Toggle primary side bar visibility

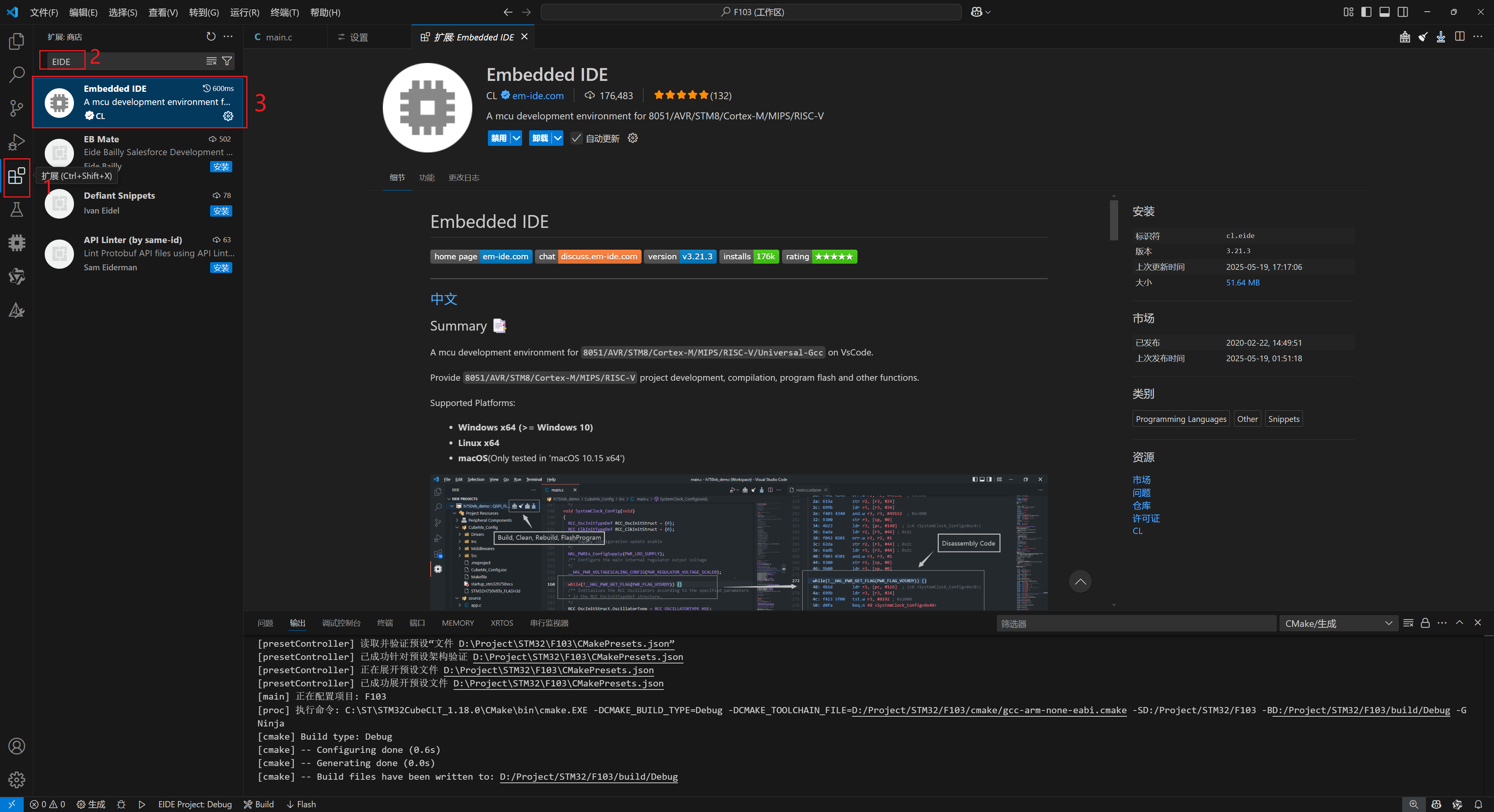(x=1366, y=12)
